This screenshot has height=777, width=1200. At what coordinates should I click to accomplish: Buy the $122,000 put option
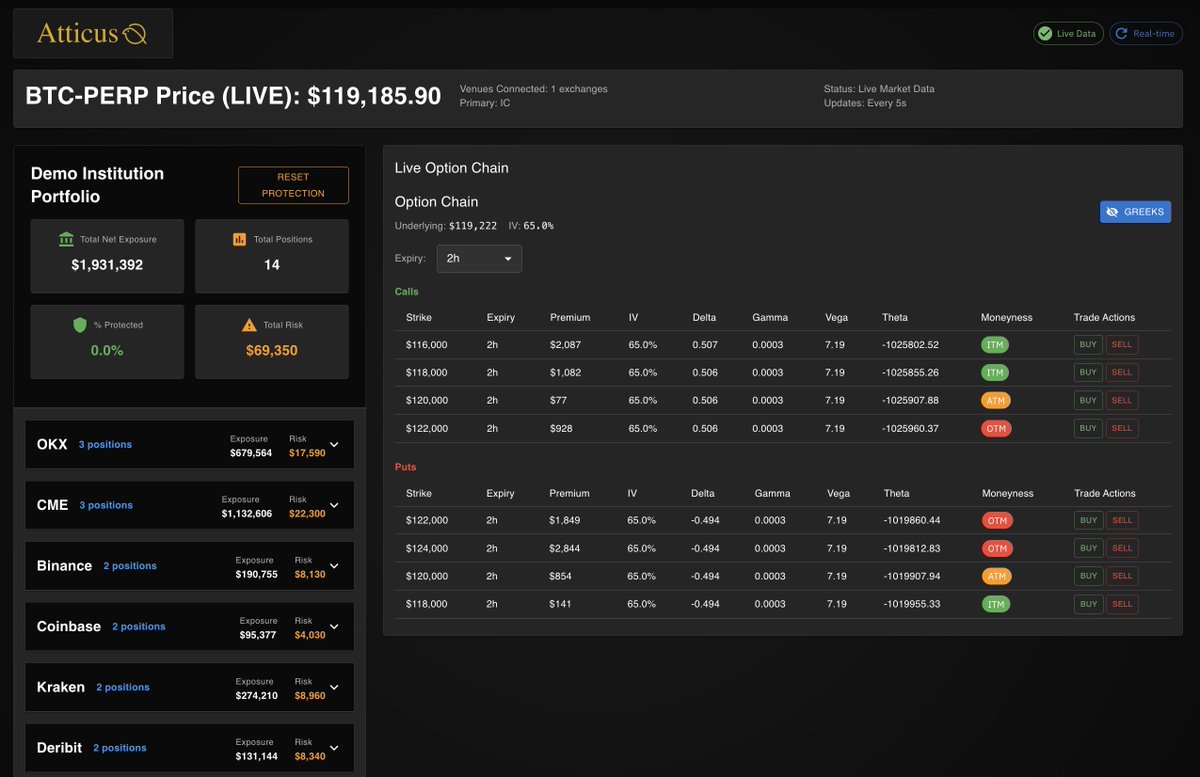coord(1088,520)
